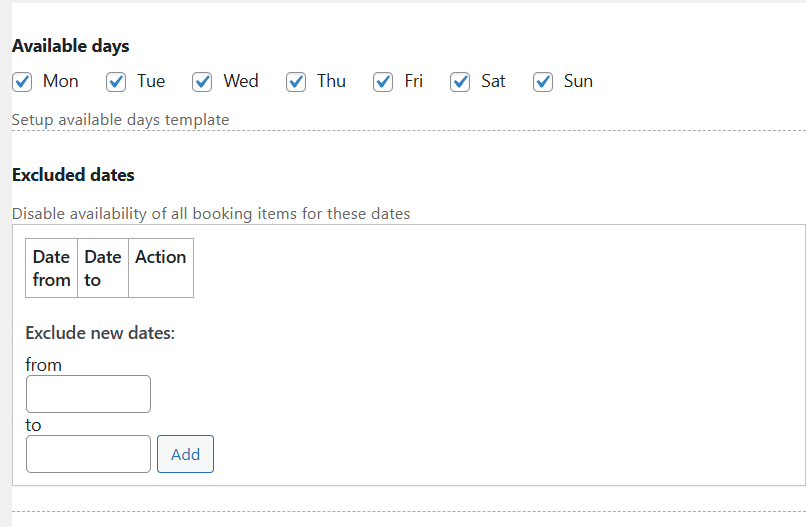This screenshot has width=806, height=527.
Task: Click the 'from' label above the first input
Action: click(x=43, y=365)
